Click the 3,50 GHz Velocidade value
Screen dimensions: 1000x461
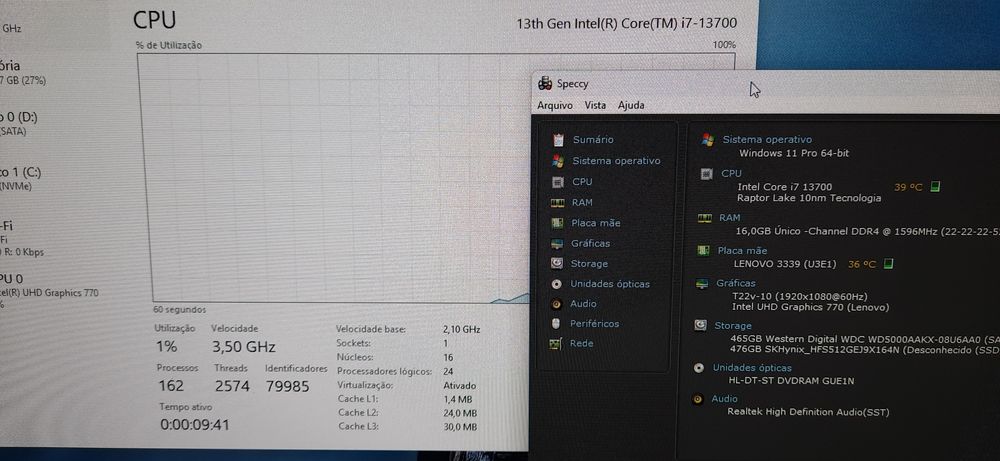click(244, 348)
